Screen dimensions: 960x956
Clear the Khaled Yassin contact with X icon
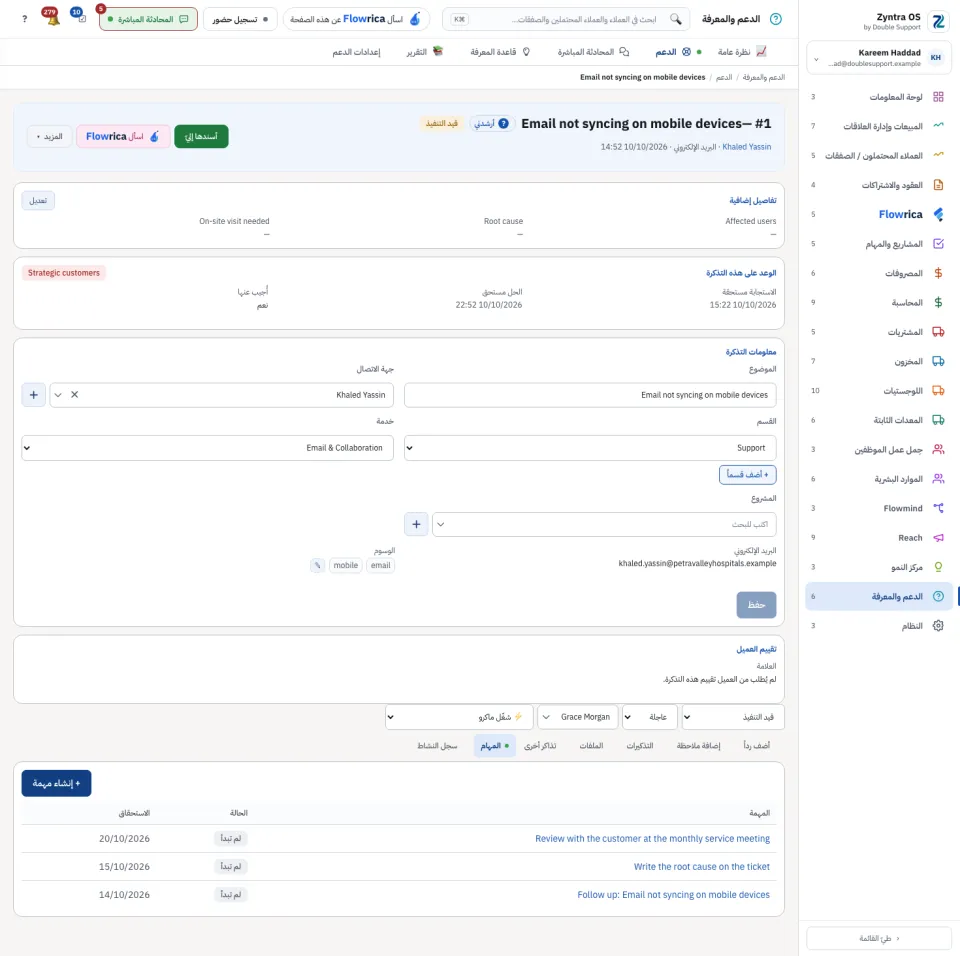point(75,395)
